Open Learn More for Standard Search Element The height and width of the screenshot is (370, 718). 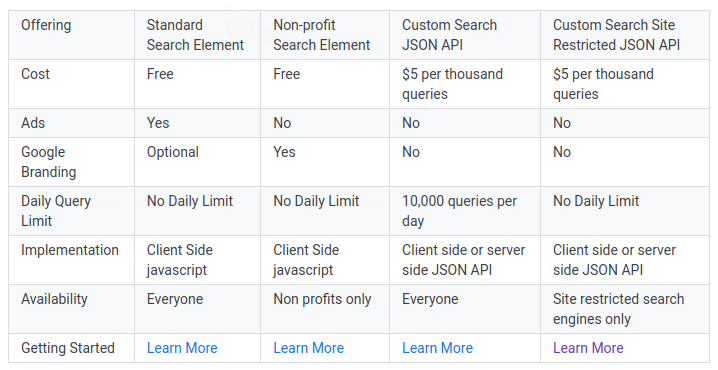point(182,348)
